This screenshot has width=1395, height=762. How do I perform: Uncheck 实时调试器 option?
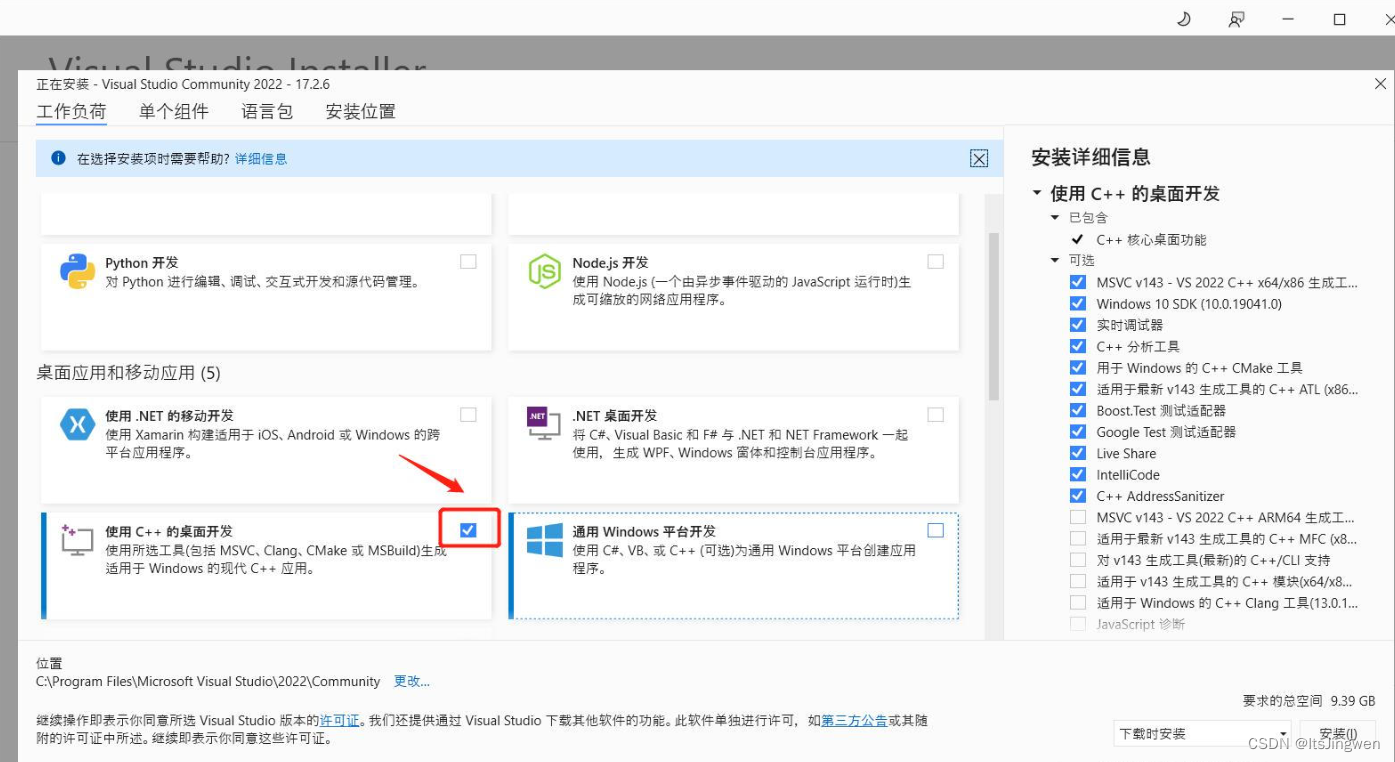[1077, 325]
